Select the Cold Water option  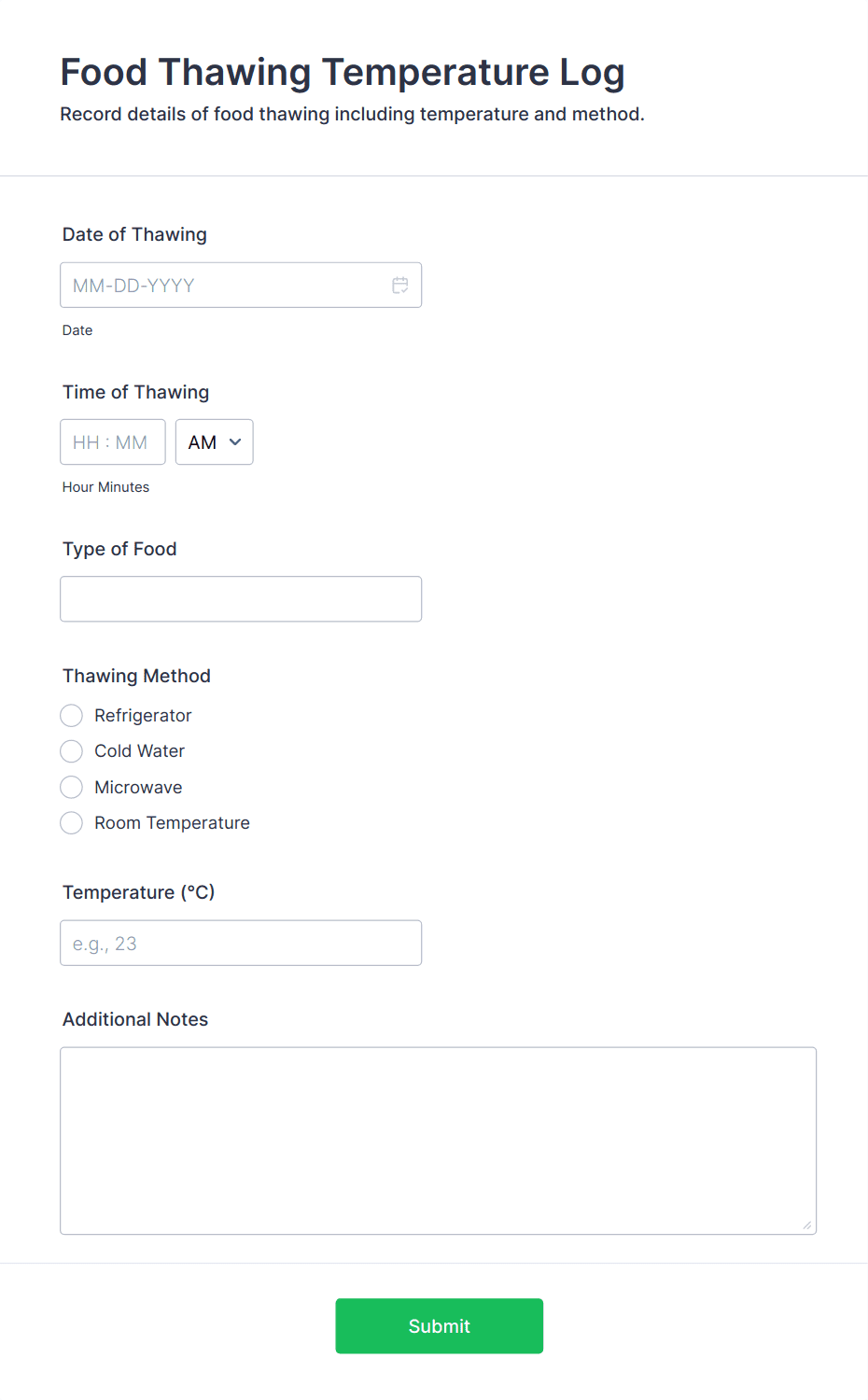pos(71,750)
